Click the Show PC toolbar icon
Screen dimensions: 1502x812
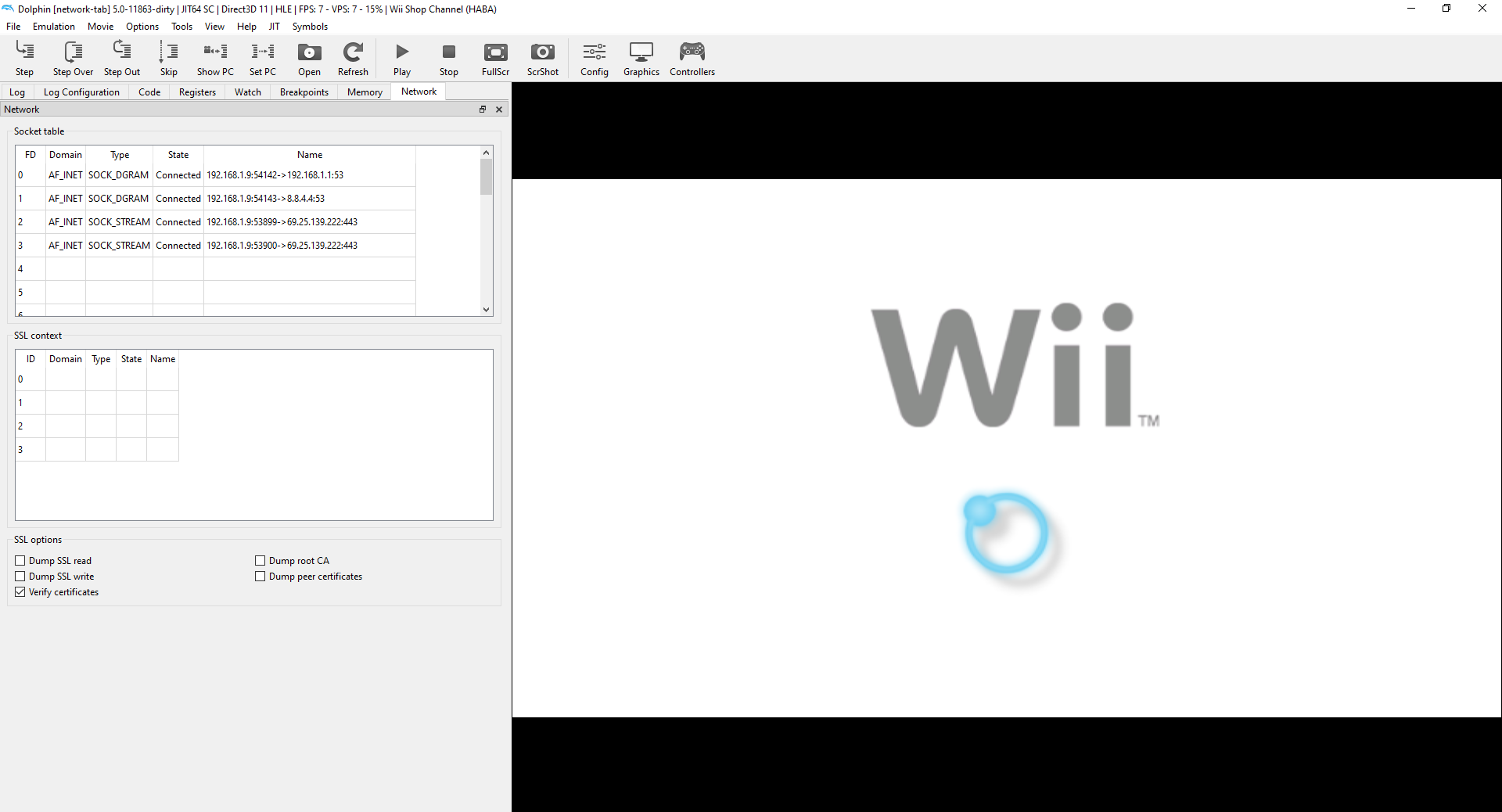point(215,59)
